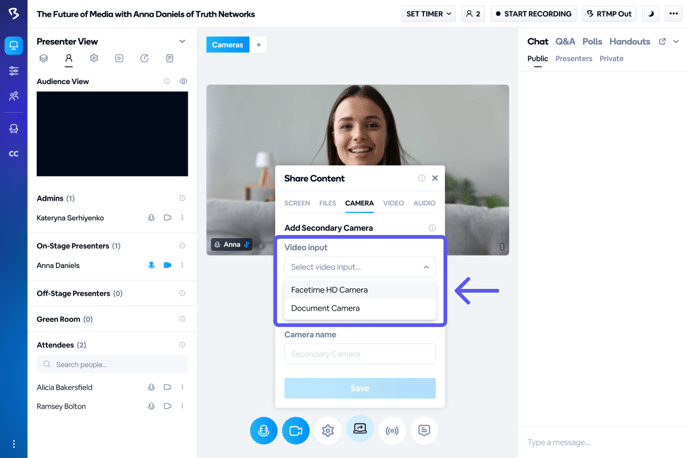Toggle Audience View eye visibility
This screenshot has height=458, width=688.
click(183, 81)
